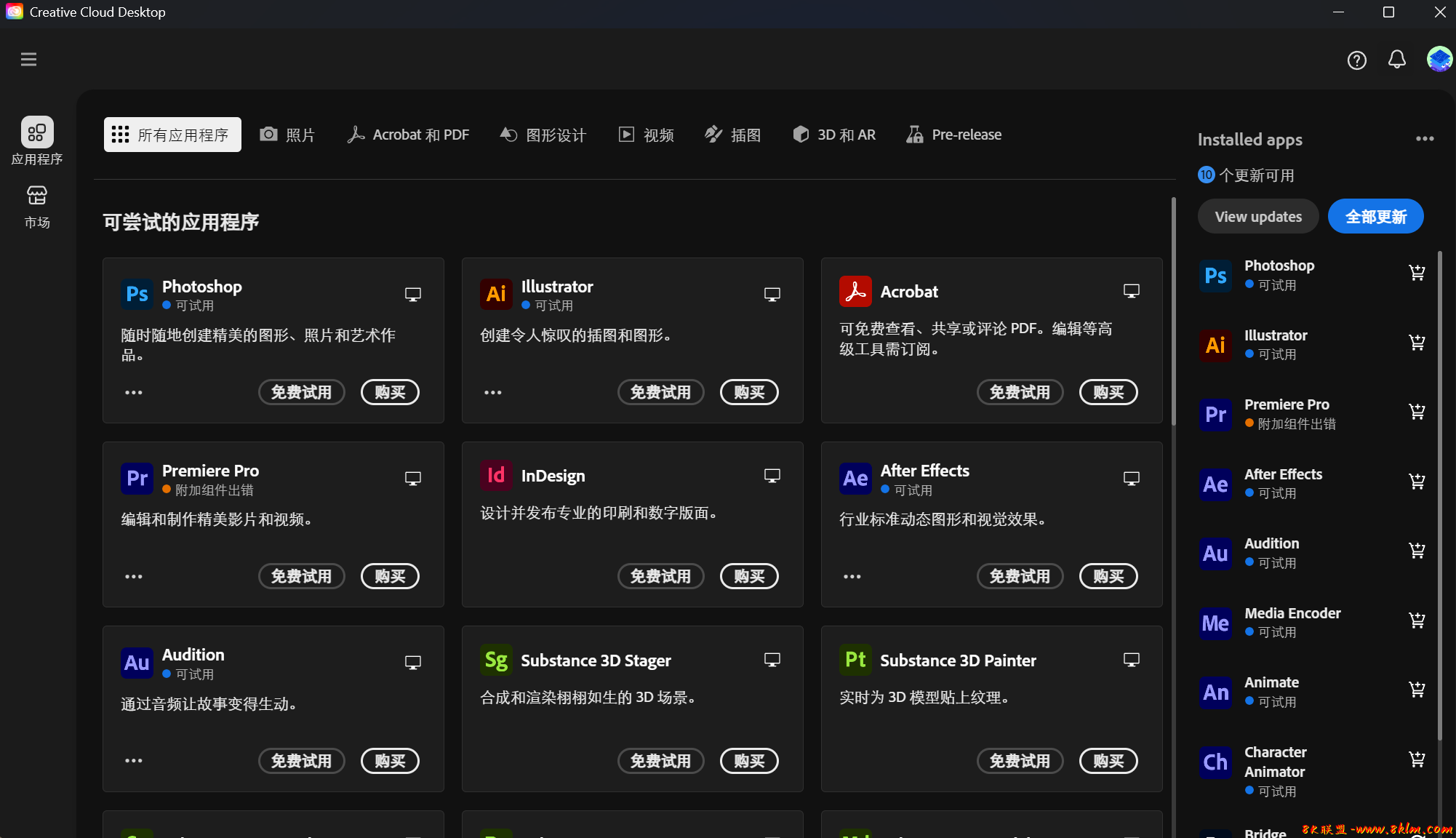Open Installed apps more options menu

(x=1424, y=139)
